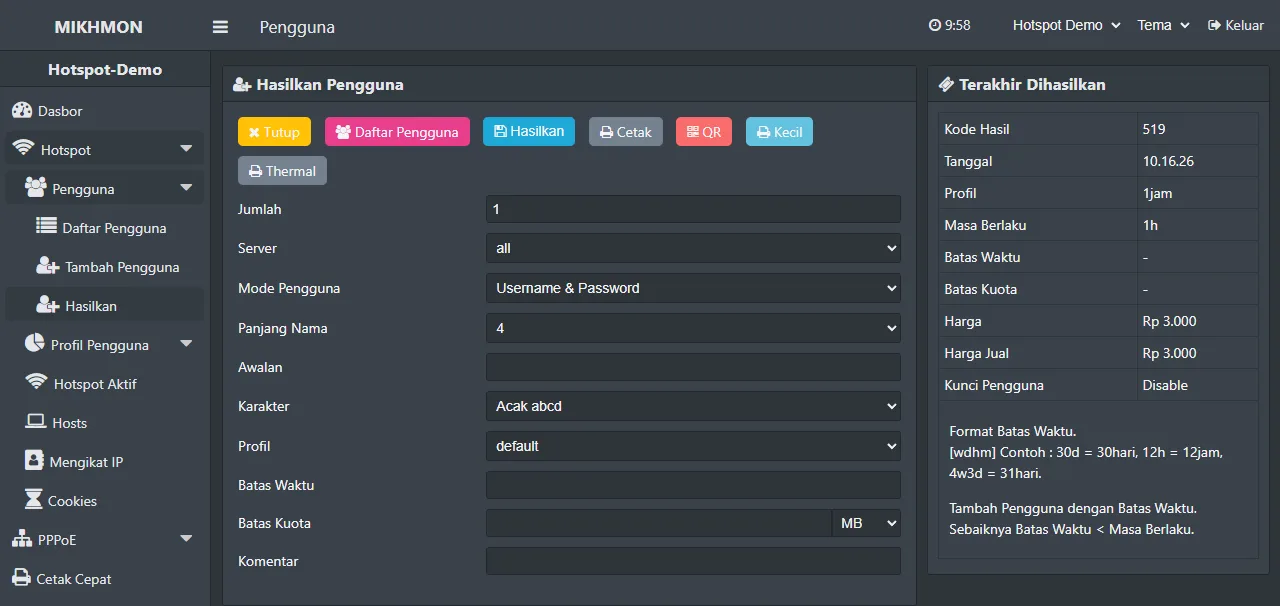Open the MB quota unit dropdown
This screenshot has height=606, width=1280.
click(866, 523)
